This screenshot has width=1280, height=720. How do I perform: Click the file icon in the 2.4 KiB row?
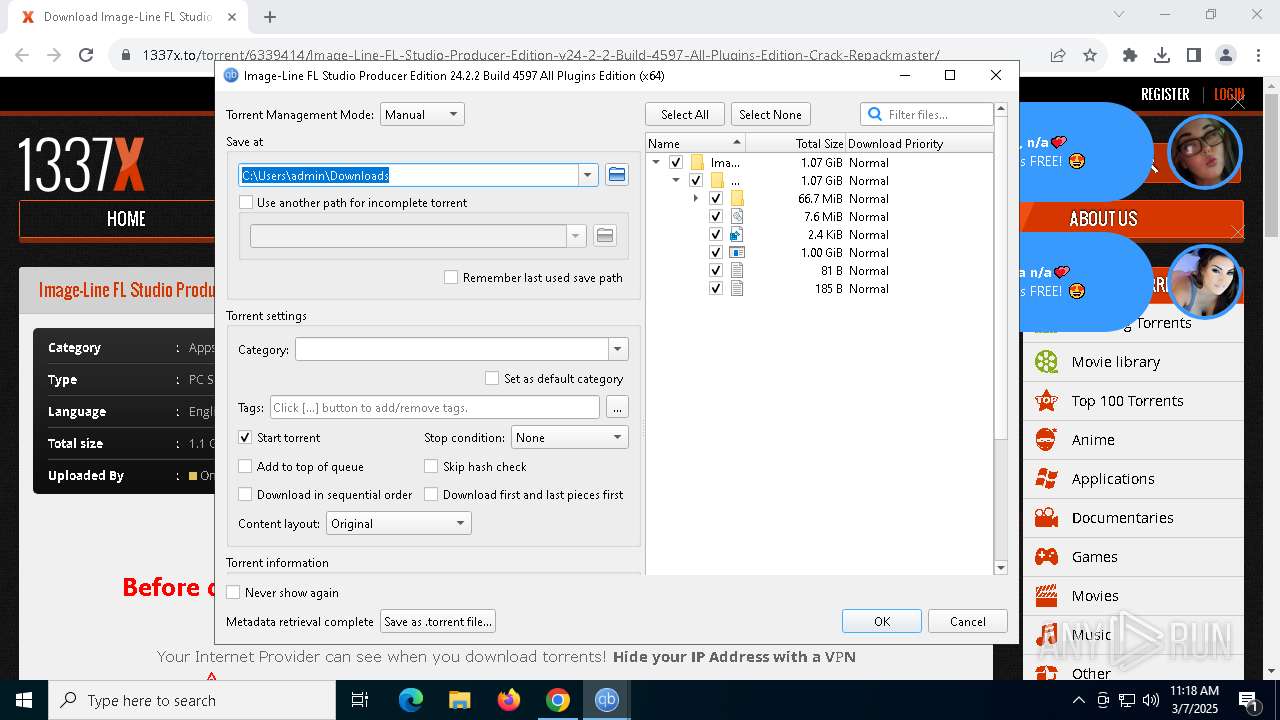[x=737, y=235]
